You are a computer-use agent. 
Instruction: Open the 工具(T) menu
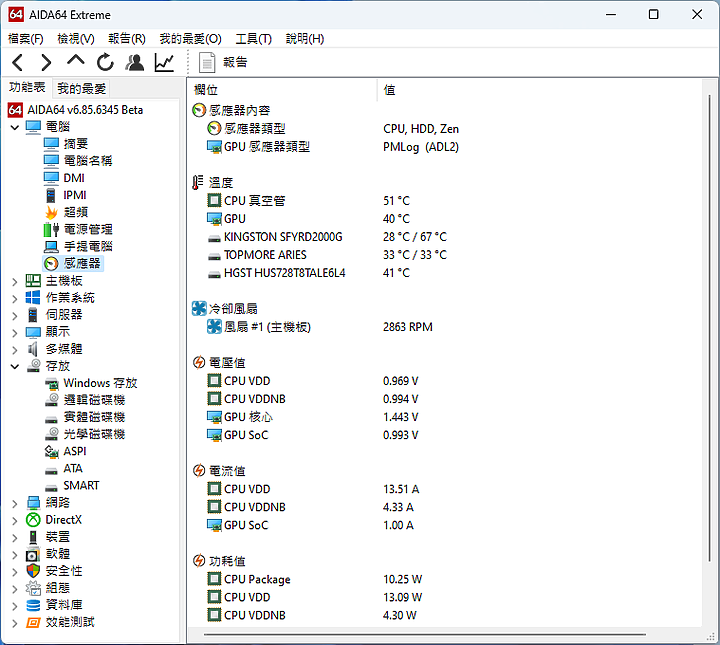click(253, 39)
